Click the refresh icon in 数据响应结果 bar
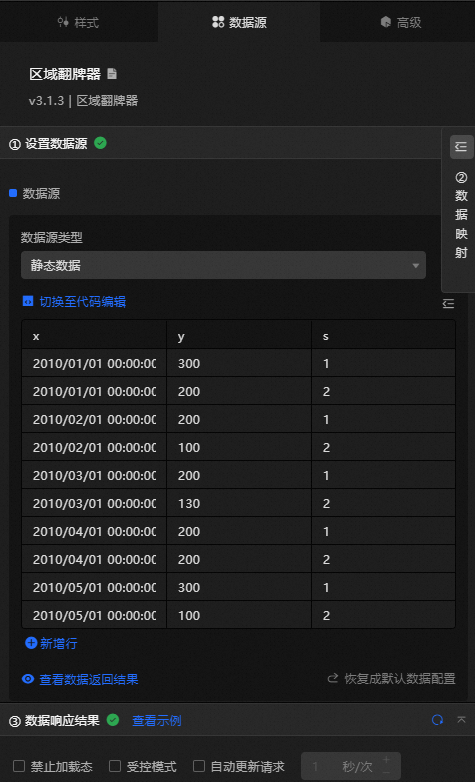This screenshot has width=475, height=782. 438,720
